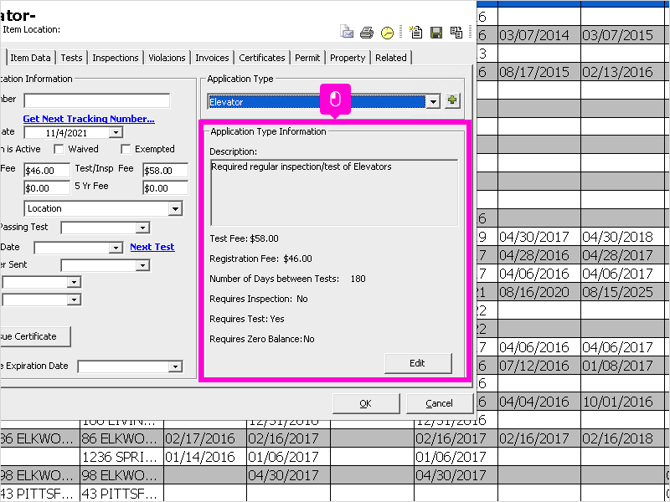
Task: Expand the Location combo box
Action: click(175, 208)
